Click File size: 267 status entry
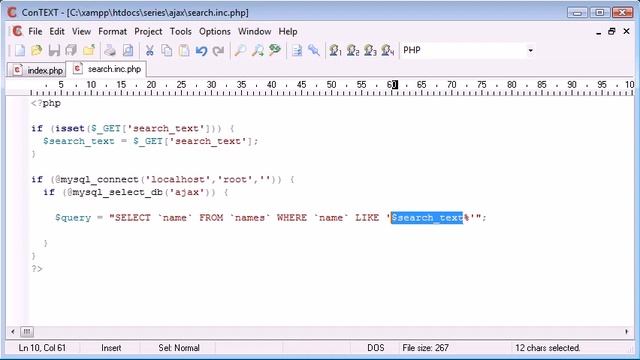The width and height of the screenshot is (640, 360). 425,348
